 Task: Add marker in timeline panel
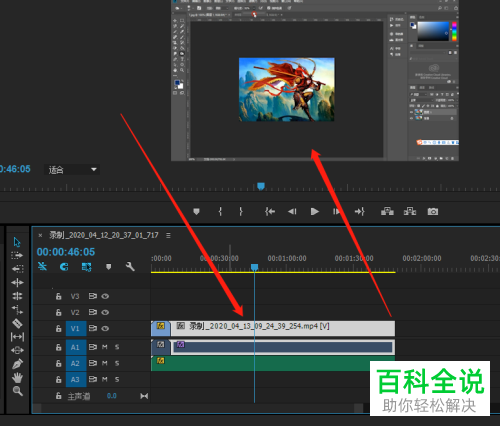coord(108,267)
